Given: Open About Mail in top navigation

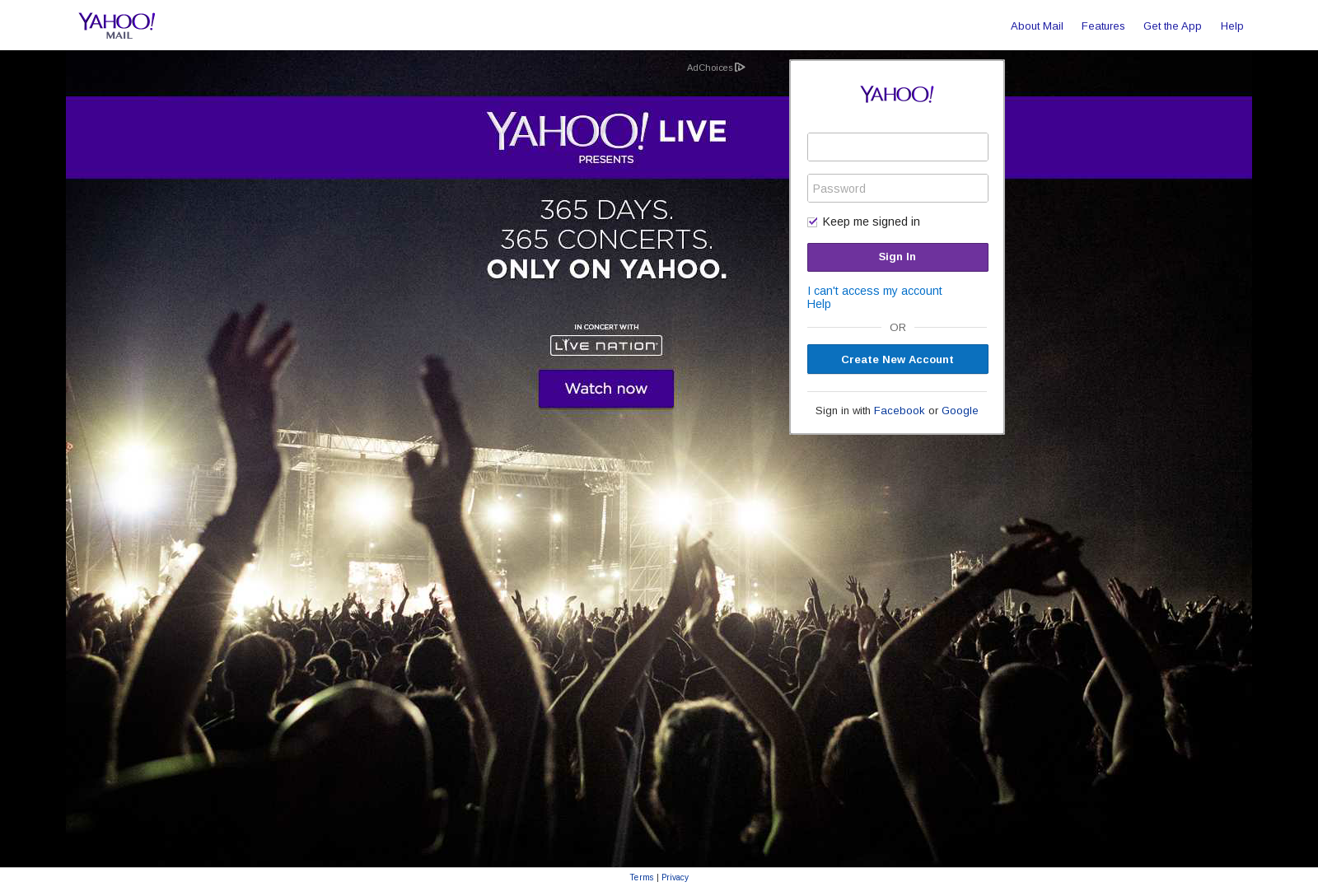Looking at the screenshot, I should coord(1036,26).
